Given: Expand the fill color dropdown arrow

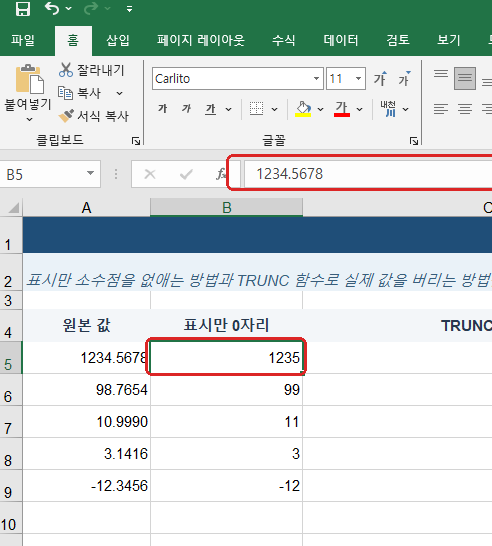Looking at the screenshot, I should point(320,109).
